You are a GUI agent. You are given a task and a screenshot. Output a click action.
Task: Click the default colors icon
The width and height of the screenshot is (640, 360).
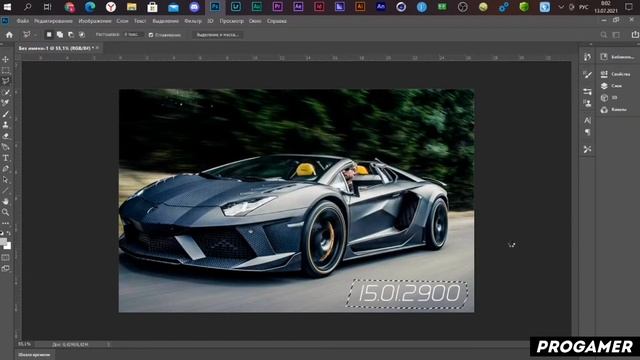coord(2,233)
